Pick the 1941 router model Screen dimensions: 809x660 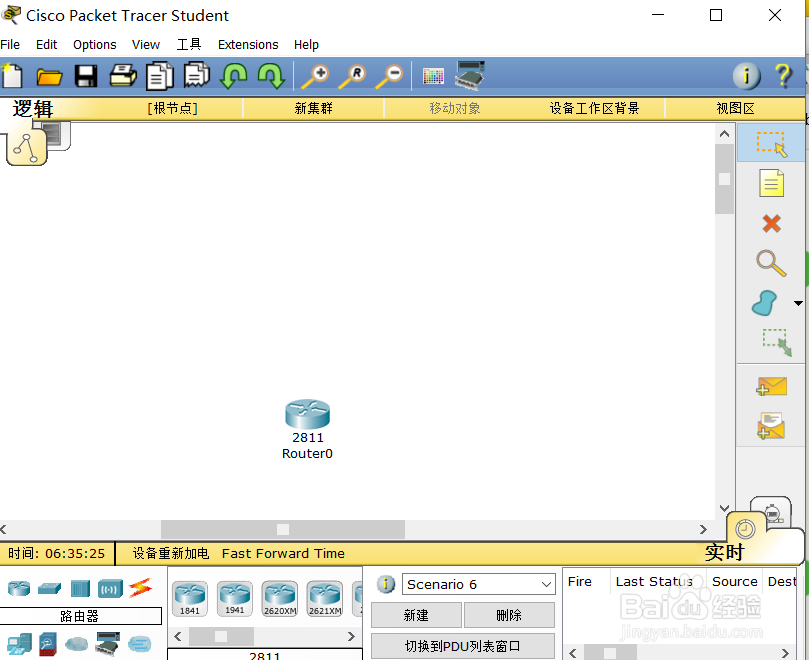235,599
